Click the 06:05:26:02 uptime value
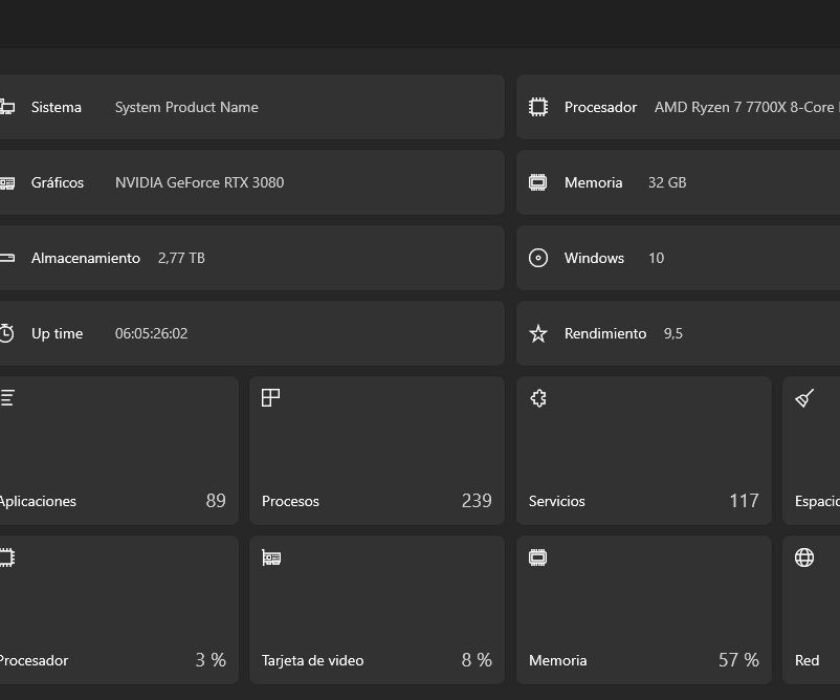 151,334
